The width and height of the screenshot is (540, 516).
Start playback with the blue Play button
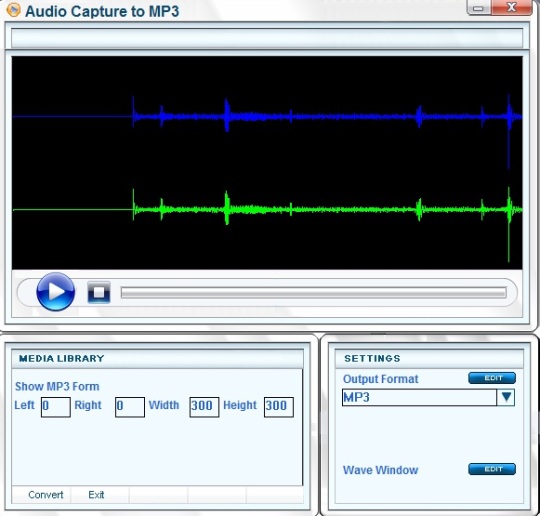coord(55,292)
